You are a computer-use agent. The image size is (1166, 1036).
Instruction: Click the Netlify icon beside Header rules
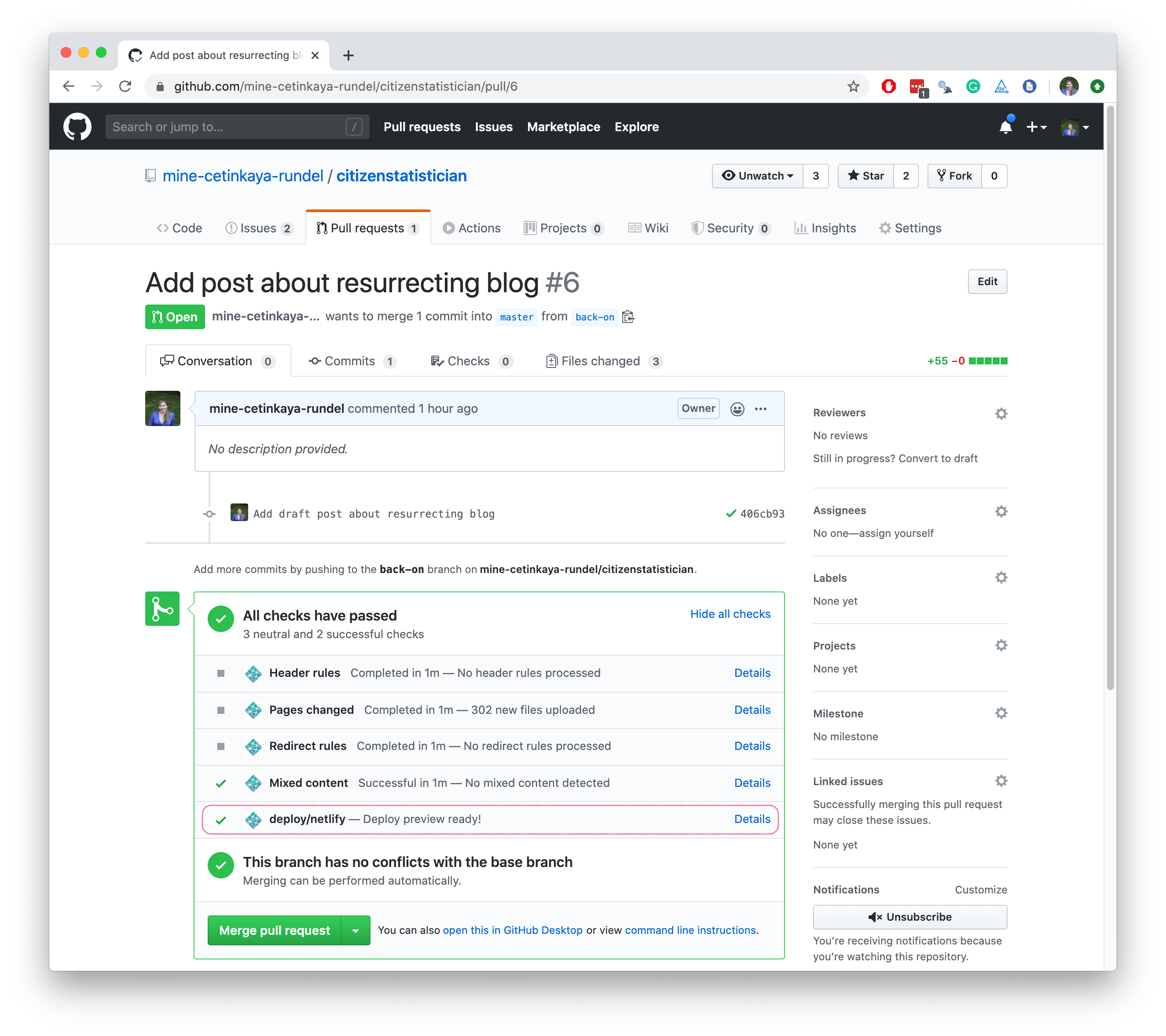(x=253, y=673)
